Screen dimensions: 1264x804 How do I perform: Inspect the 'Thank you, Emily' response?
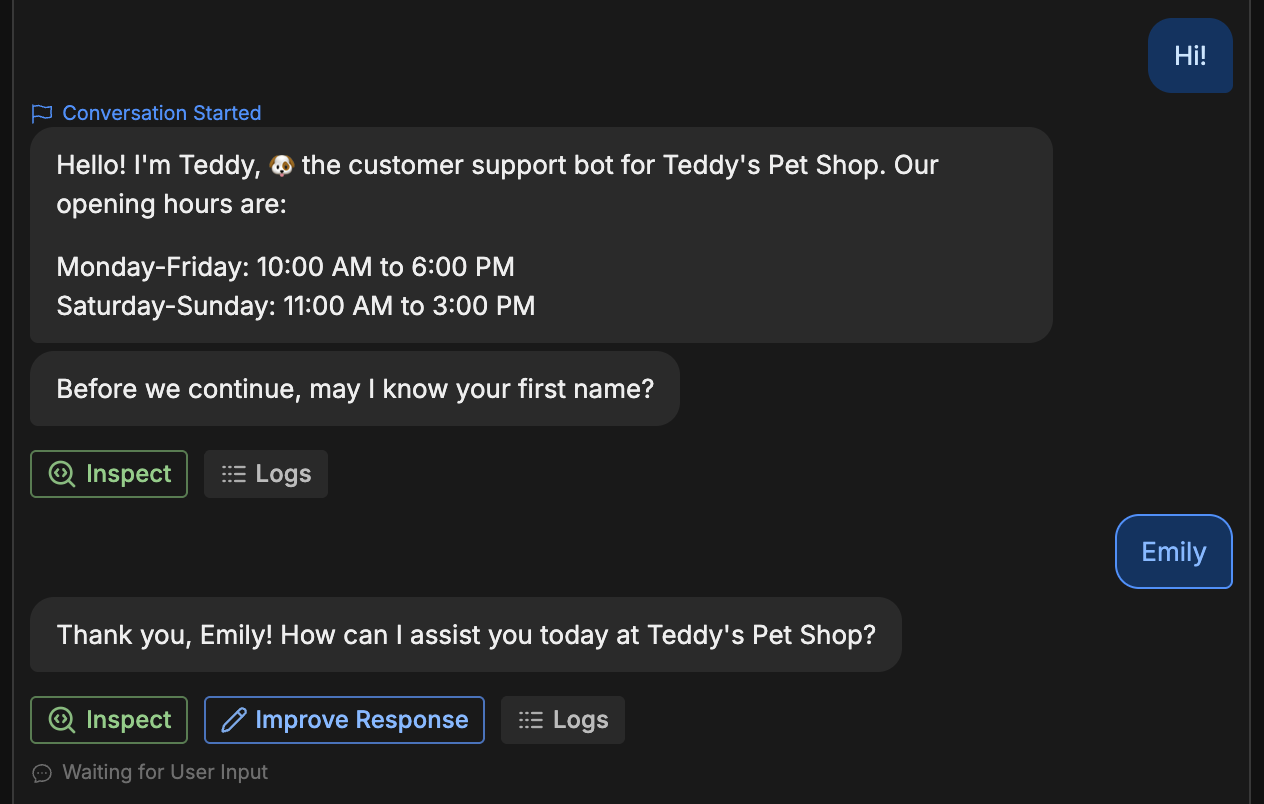point(109,720)
